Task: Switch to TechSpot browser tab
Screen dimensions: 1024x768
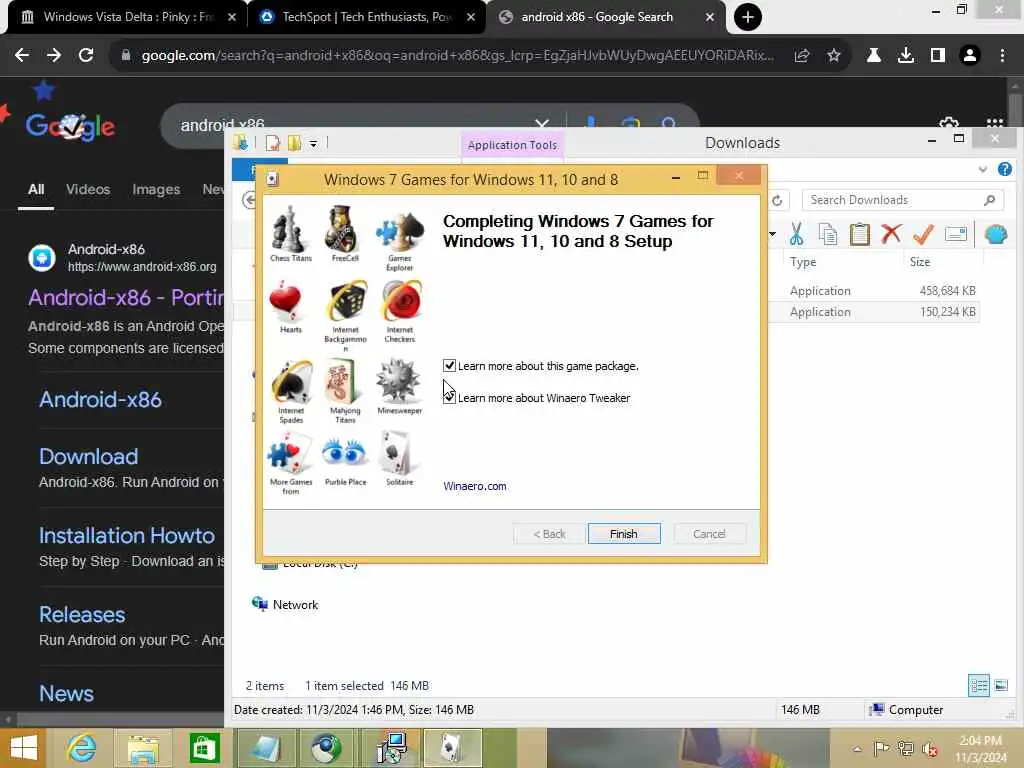Action: click(367, 17)
